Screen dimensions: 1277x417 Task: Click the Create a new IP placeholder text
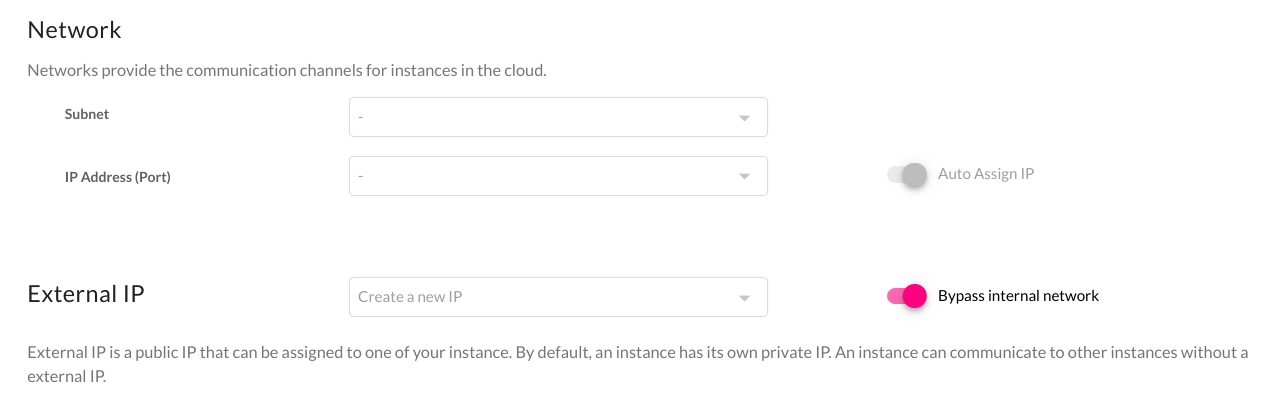click(x=409, y=297)
